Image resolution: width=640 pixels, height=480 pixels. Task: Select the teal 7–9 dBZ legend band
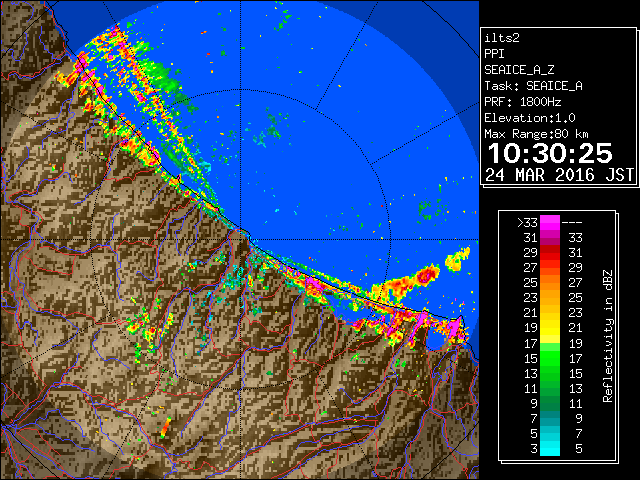point(550,418)
